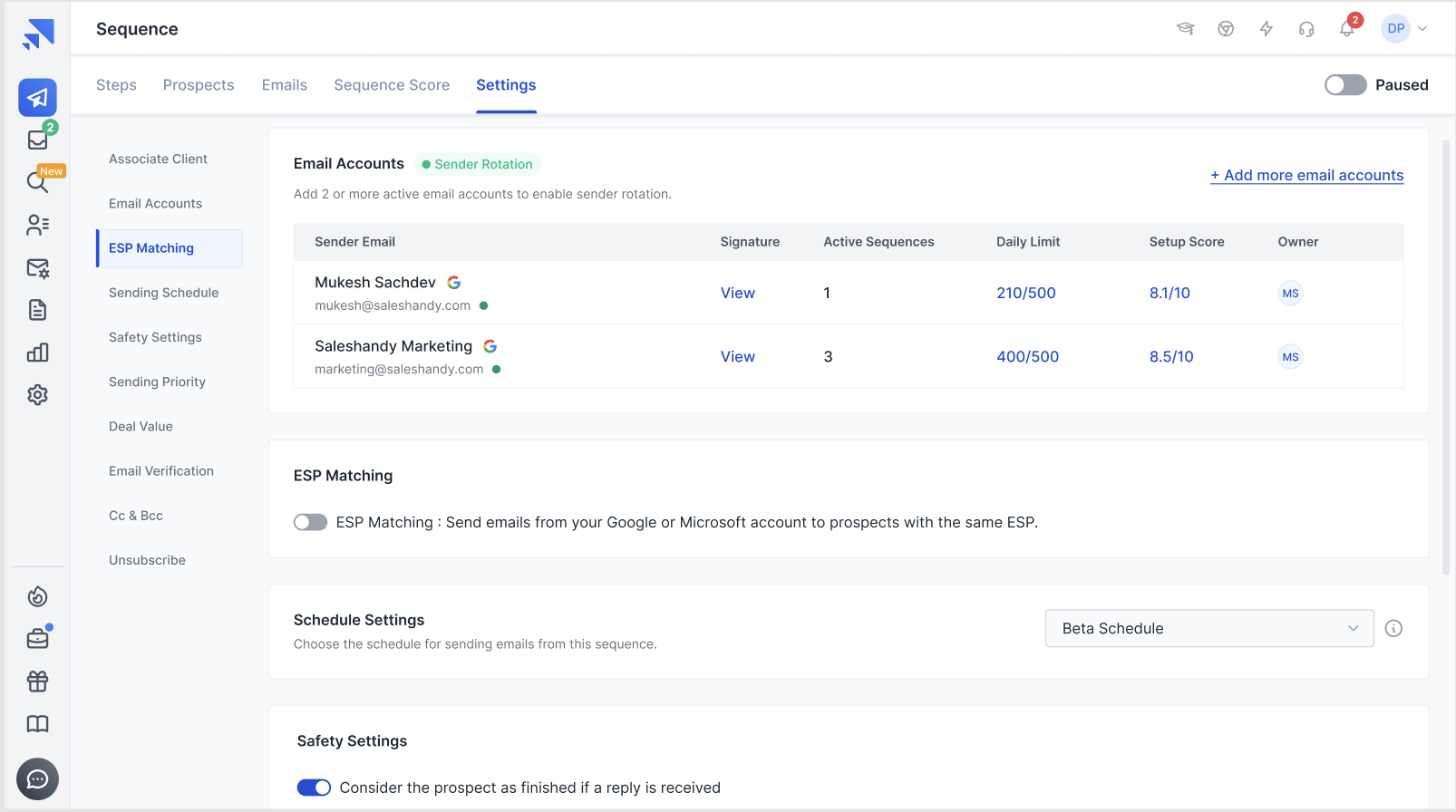Viewport: 1456px width, 812px height.
Task: Open the email warmup flame icon
Action: point(37,596)
